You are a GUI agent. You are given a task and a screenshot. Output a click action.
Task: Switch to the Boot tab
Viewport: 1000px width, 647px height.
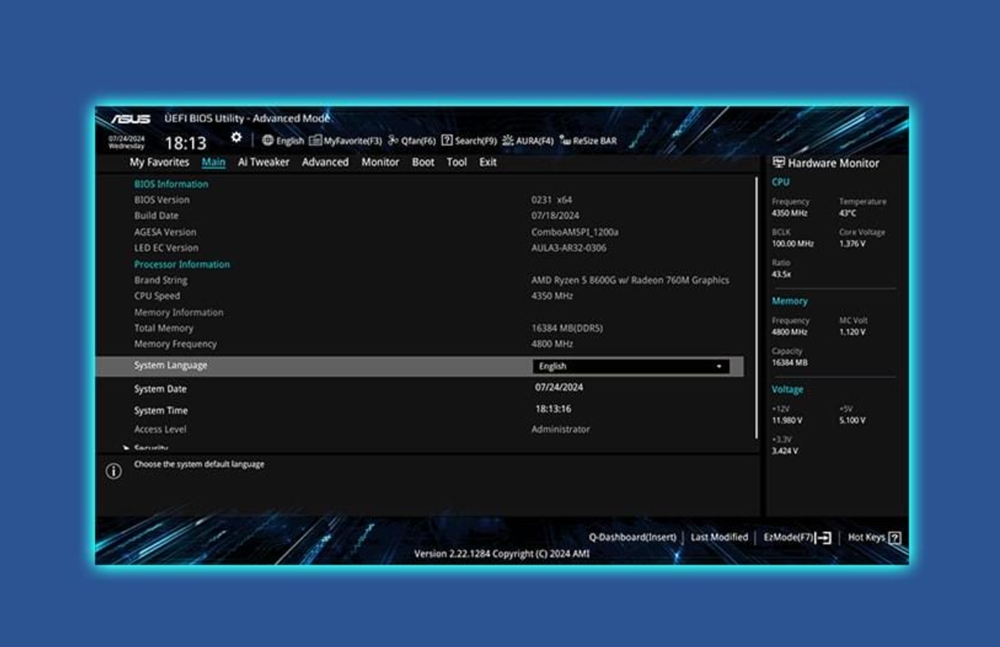pos(423,162)
